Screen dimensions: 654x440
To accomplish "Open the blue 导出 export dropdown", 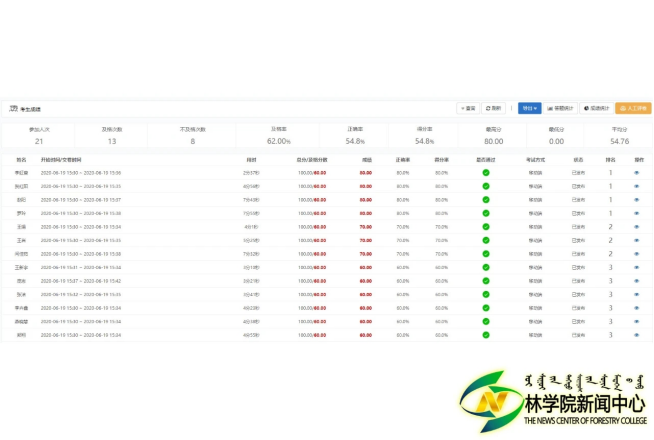I will click(529, 108).
